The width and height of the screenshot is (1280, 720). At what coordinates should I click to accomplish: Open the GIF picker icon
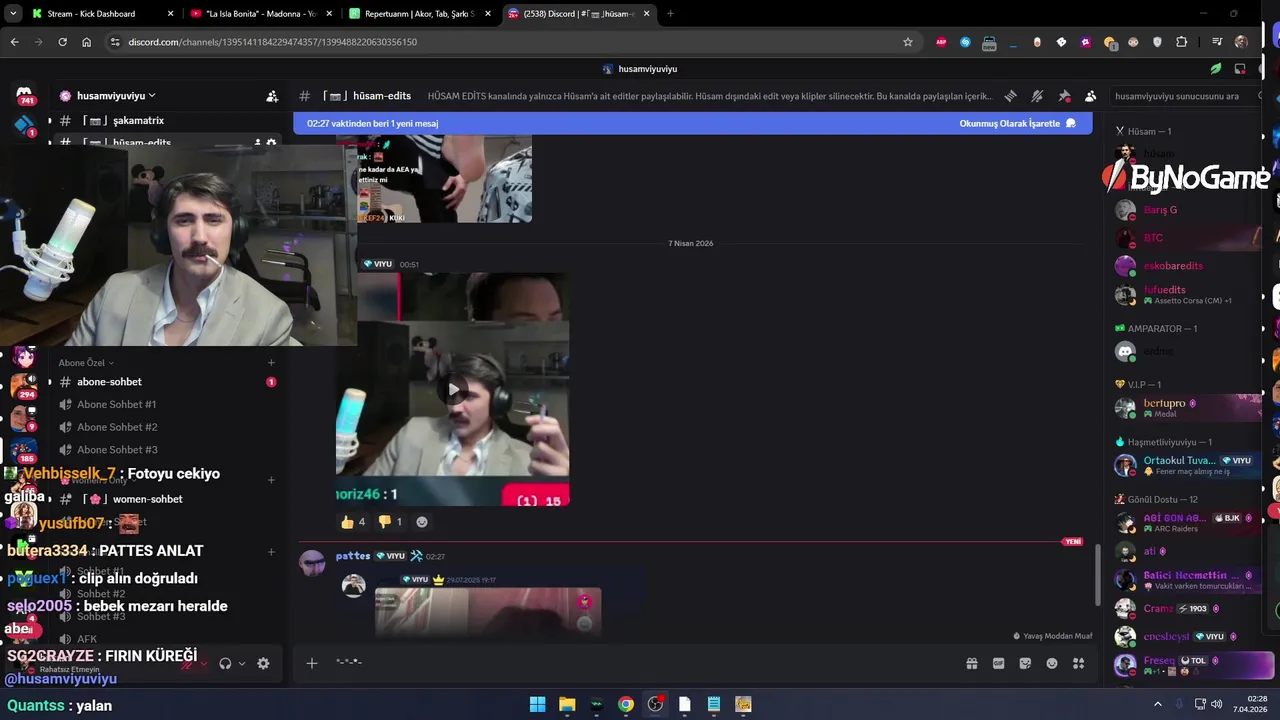click(998, 663)
